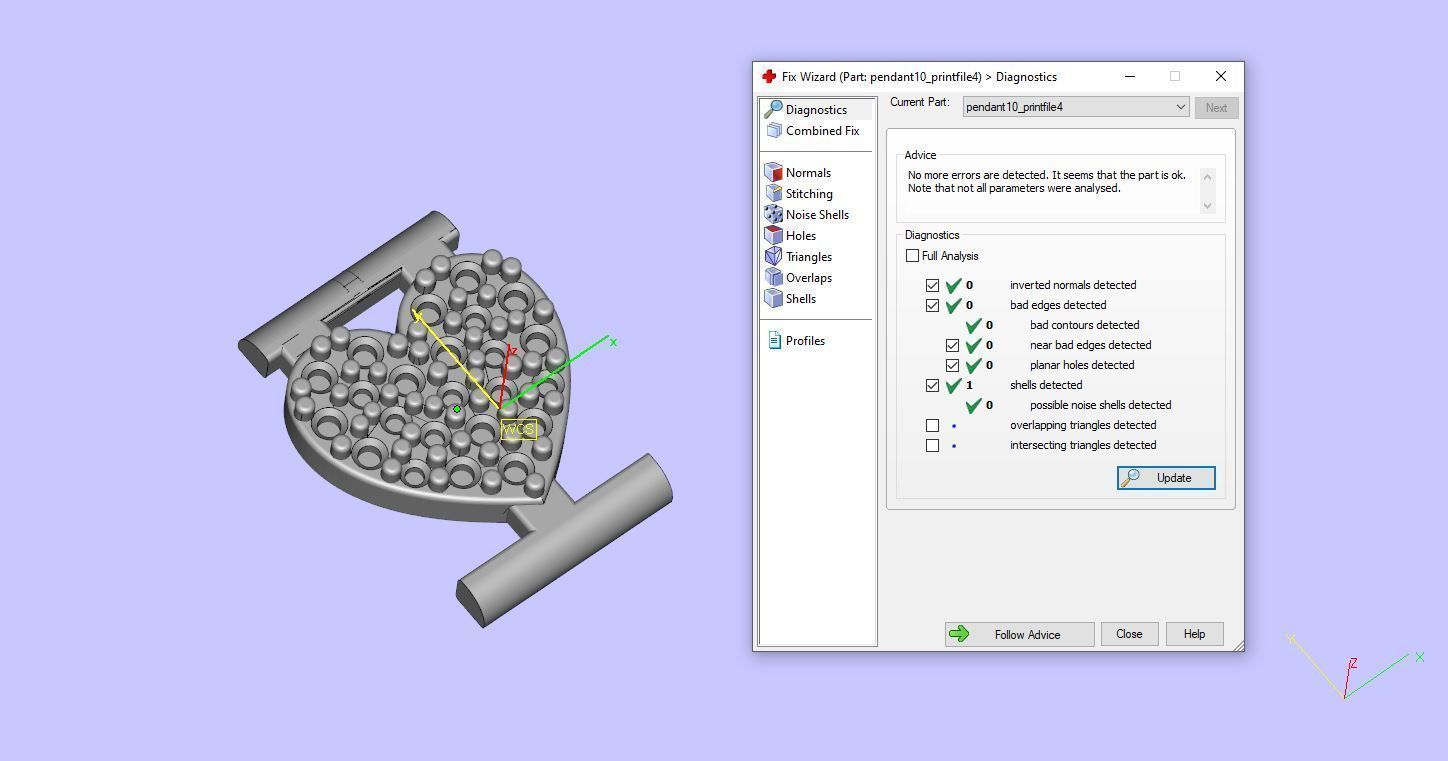
Task: Click 'shells detected' text
Action: (1046, 385)
